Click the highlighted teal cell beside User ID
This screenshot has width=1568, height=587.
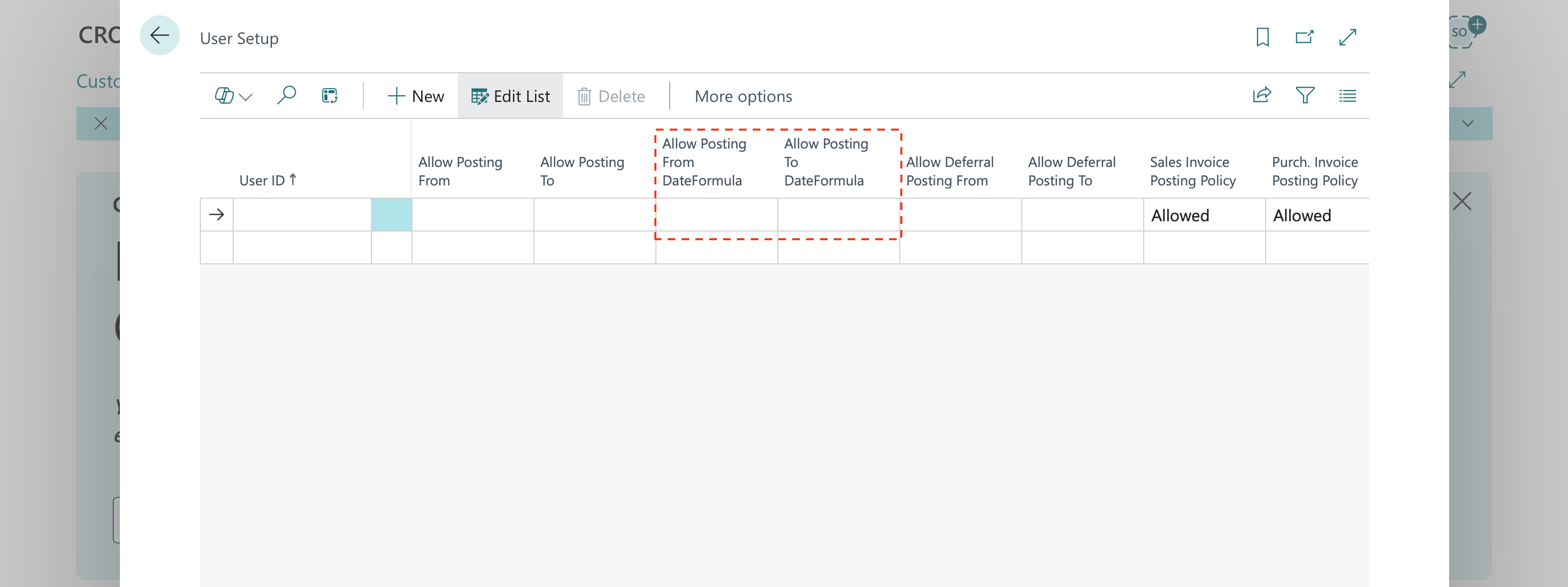point(391,215)
